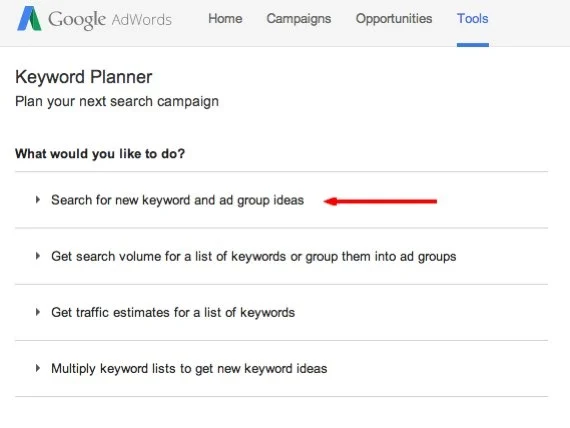Click the blue underline beneath Tools
This screenshot has height=428, width=570.
point(473,45)
